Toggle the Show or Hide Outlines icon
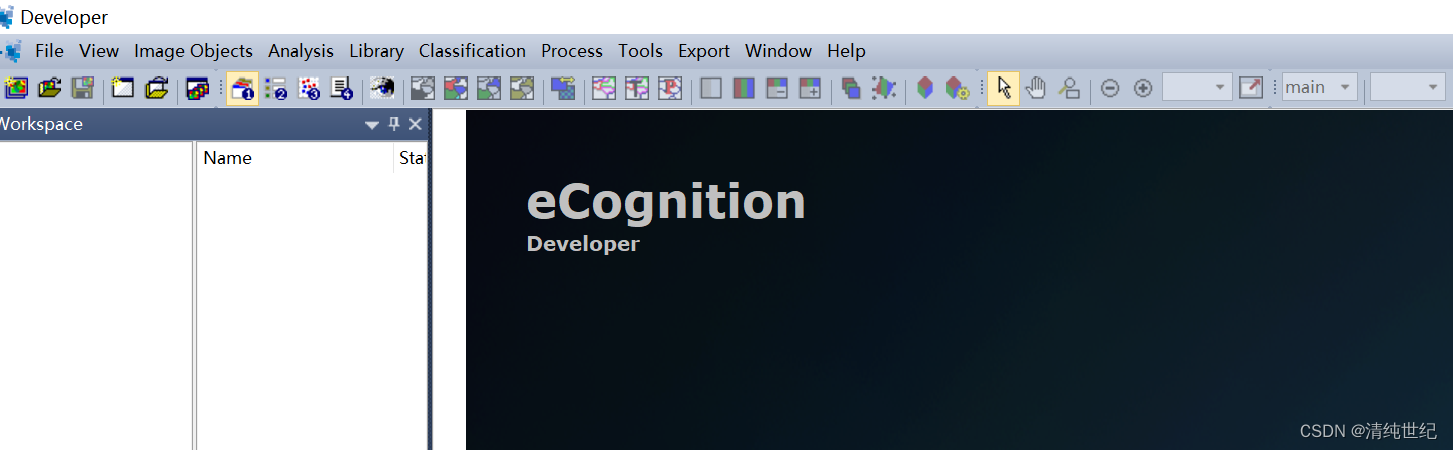Image resolution: width=1453 pixels, height=450 pixels. (x=603, y=88)
